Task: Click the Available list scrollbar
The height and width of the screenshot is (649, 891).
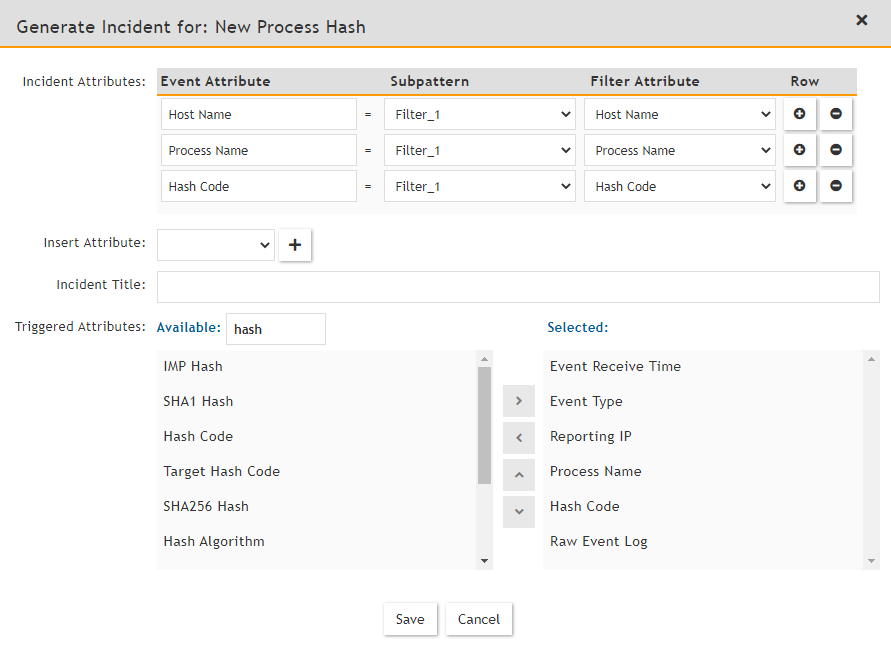Action: click(x=484, y=425)
